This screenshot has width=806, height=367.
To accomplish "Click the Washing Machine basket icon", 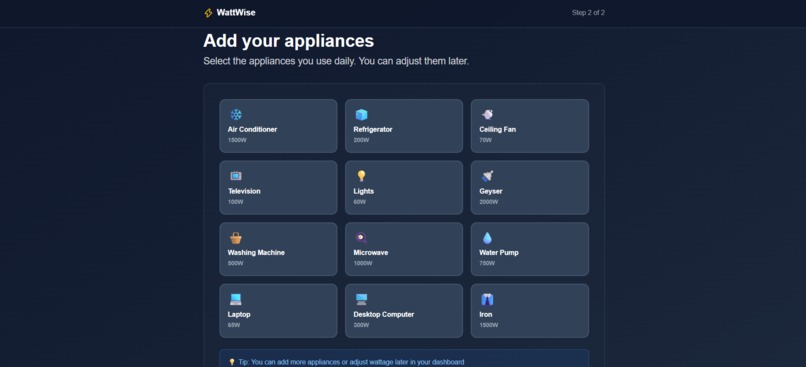I will tap(236, 238).
